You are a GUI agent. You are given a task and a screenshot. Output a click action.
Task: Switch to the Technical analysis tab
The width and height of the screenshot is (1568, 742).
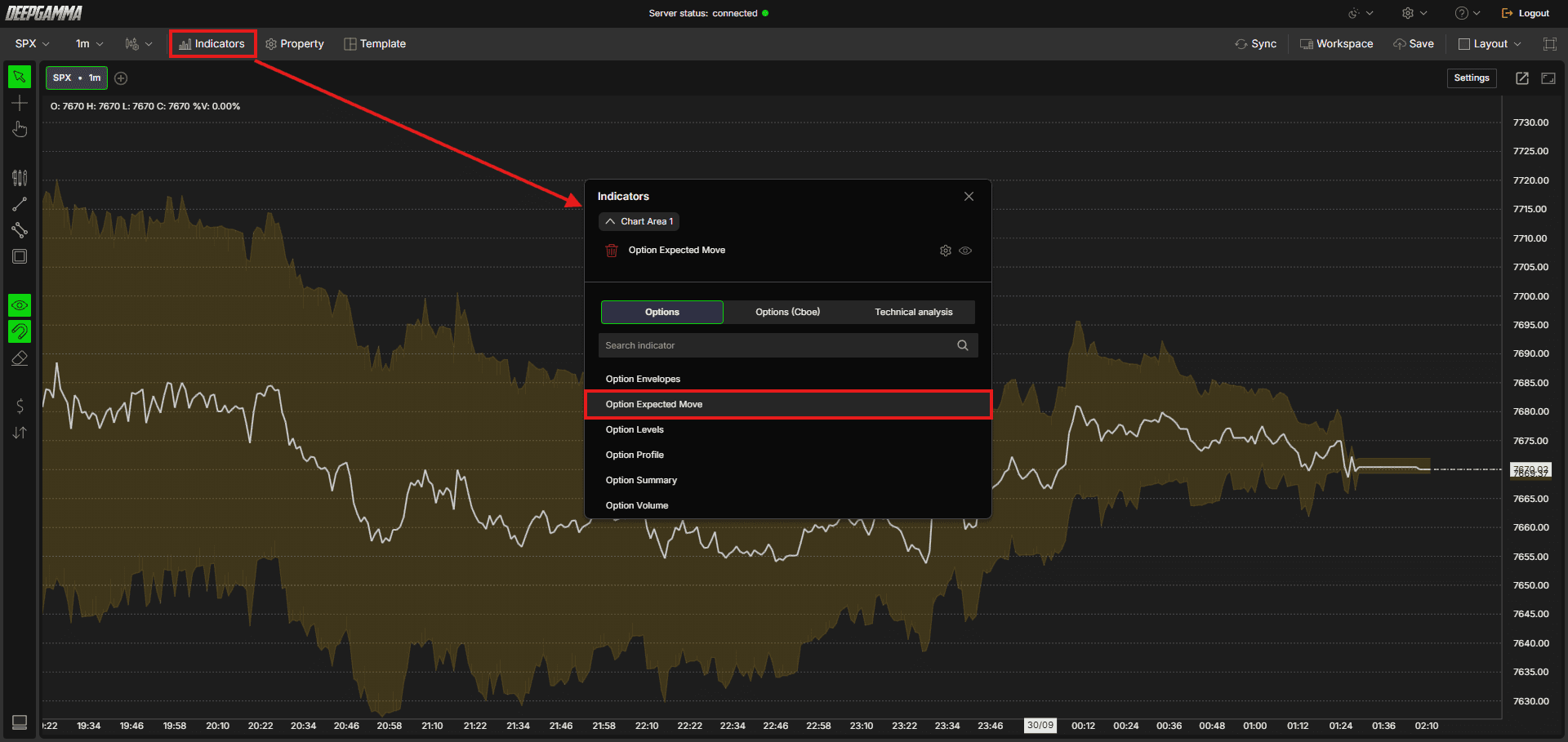tap(913, 312)
